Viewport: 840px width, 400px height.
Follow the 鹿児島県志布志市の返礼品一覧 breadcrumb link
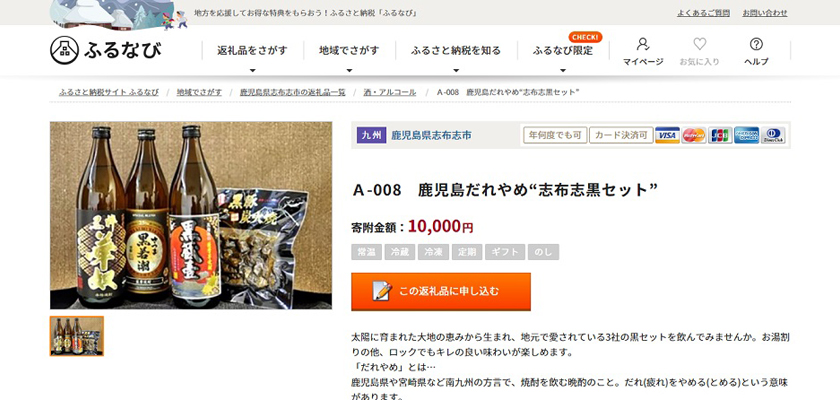292,92
